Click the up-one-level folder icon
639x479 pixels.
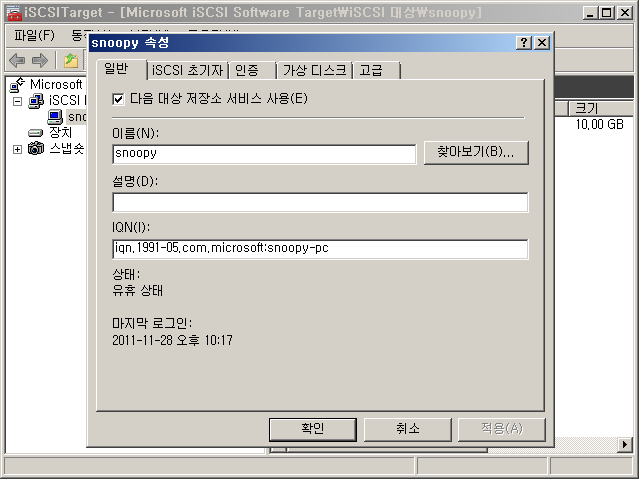[71, 60]
